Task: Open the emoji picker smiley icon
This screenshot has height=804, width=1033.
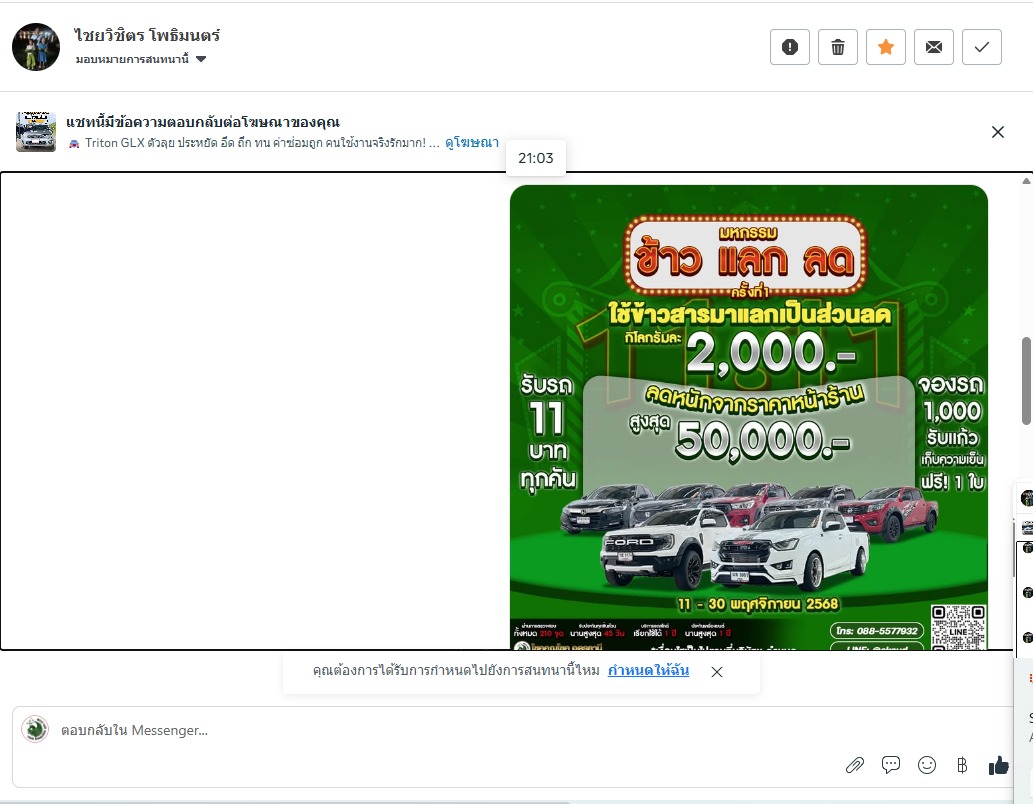Action: (x=927, y=764)
